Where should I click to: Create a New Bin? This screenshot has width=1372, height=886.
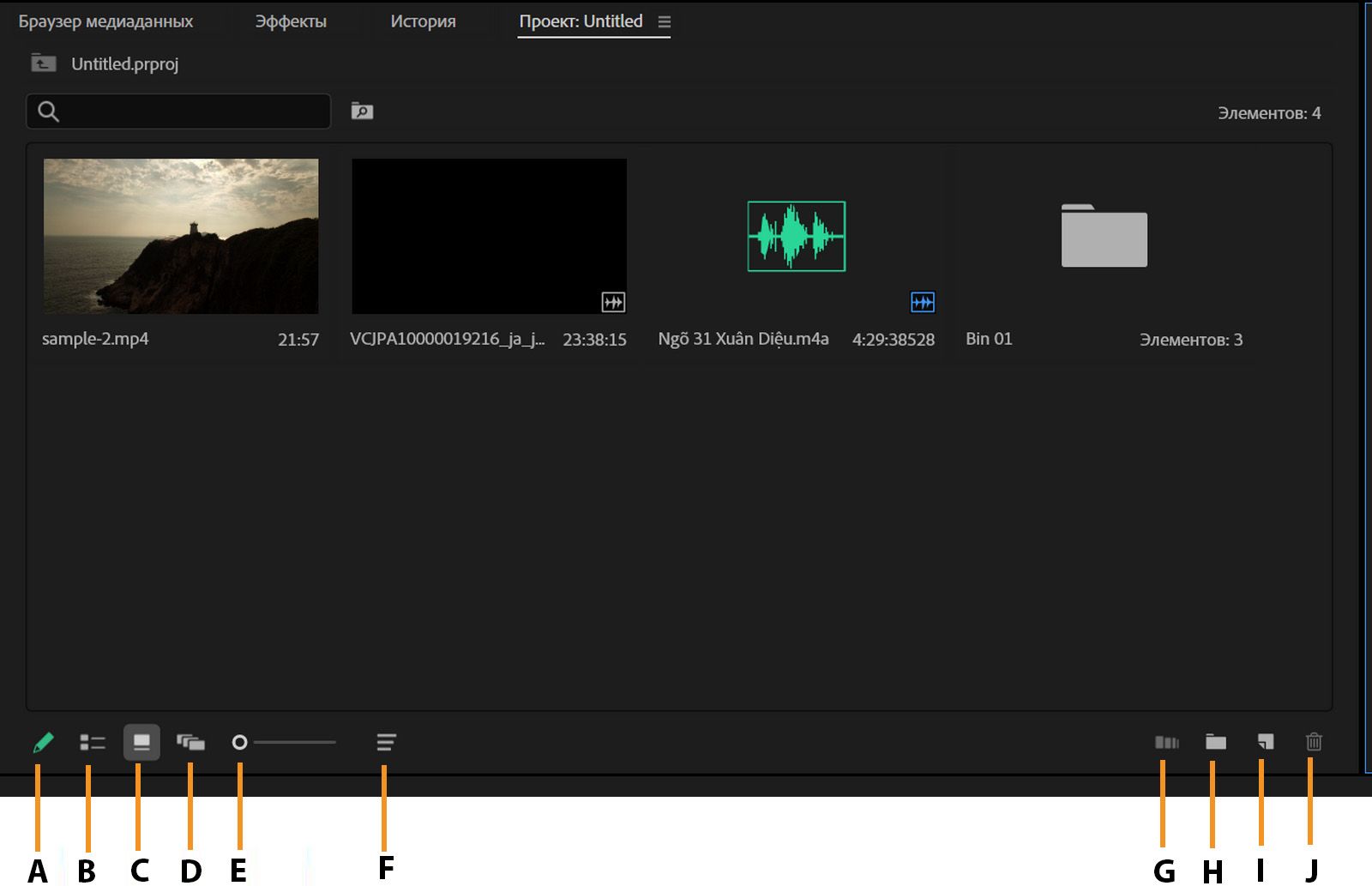coord(1215,742)
